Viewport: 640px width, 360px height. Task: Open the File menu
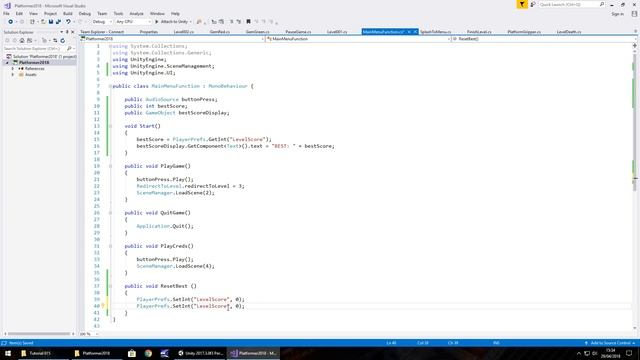point(7,13)
